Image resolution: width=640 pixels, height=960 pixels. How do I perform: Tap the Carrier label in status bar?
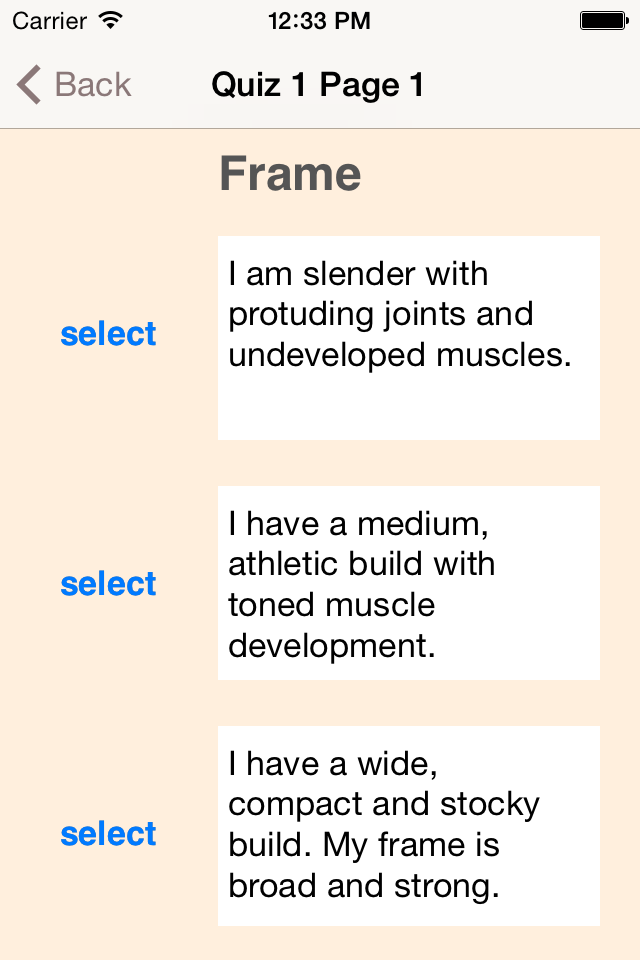pyautogui.click(x=50, y=20)
